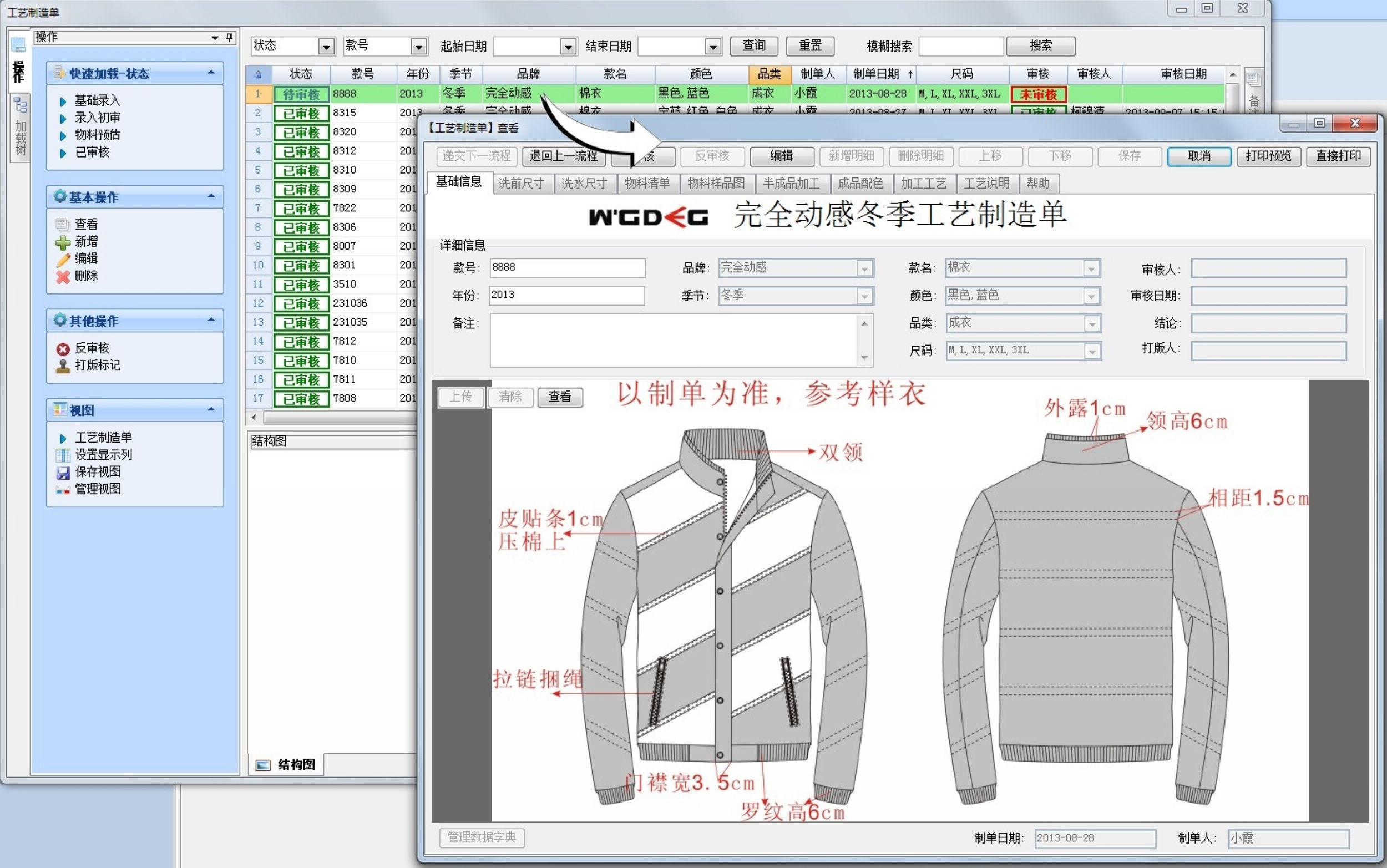Switch to the 工艺说明 tab
The width and height of the screenshot is (1387, 868).
tap(986, 184)
